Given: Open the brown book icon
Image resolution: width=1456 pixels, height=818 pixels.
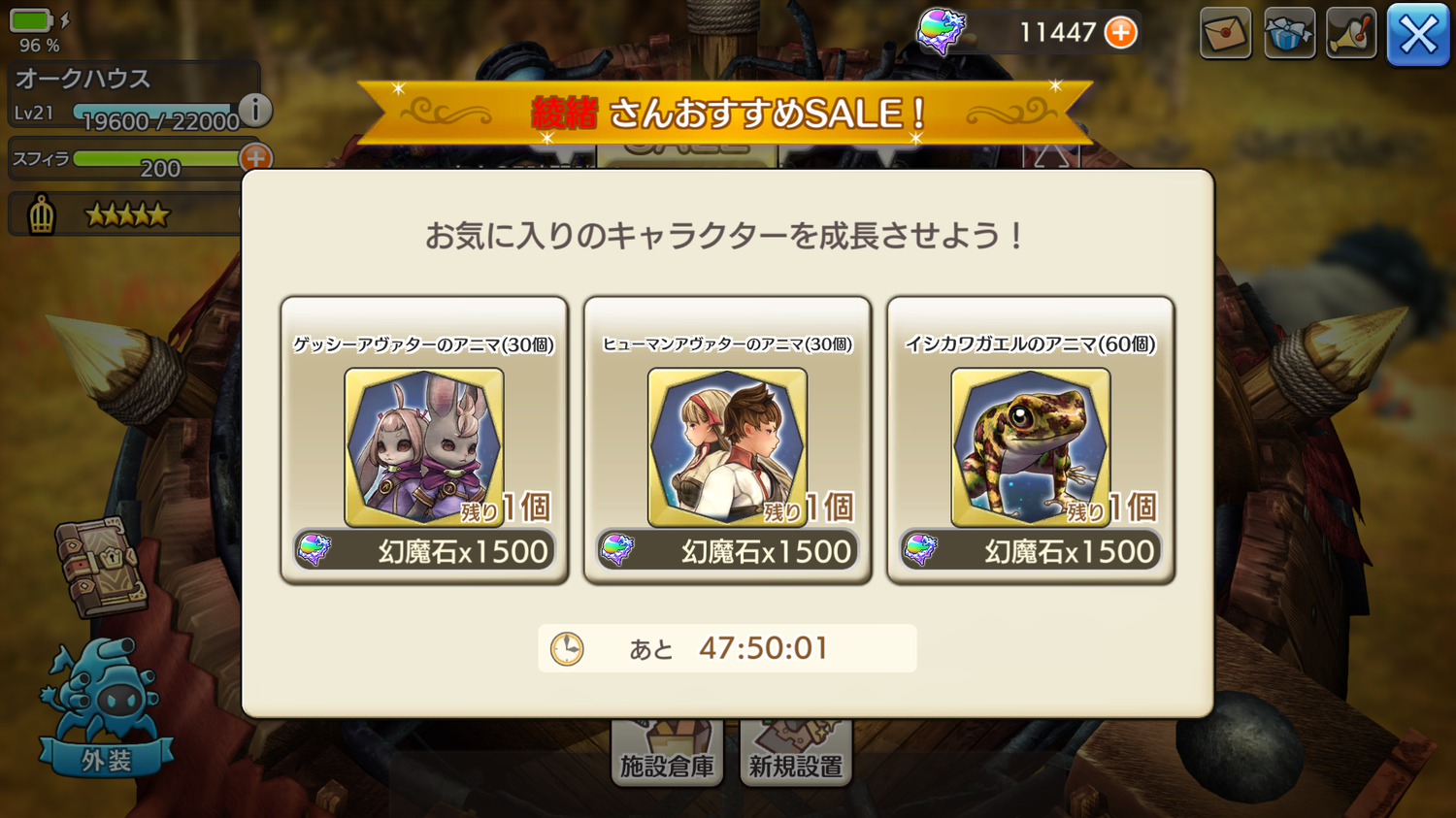Looking at the screenshot, I should click(x=100, y=568).
